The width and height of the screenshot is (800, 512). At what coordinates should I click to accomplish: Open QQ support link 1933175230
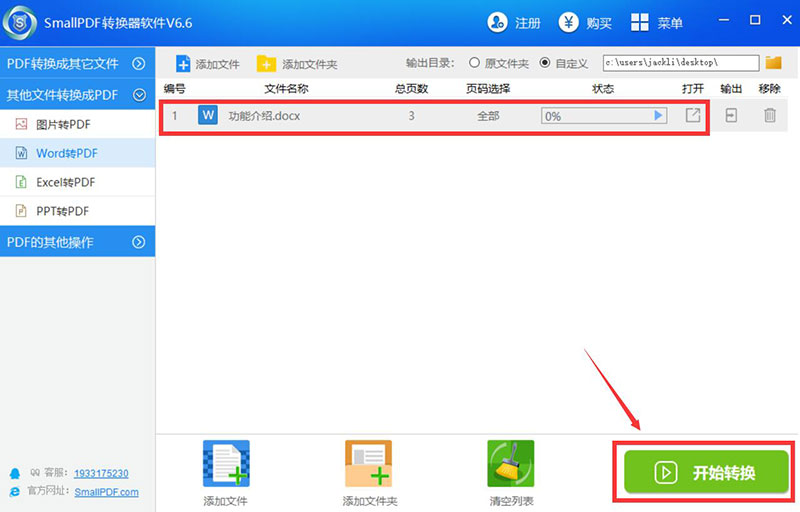point(101,473)
